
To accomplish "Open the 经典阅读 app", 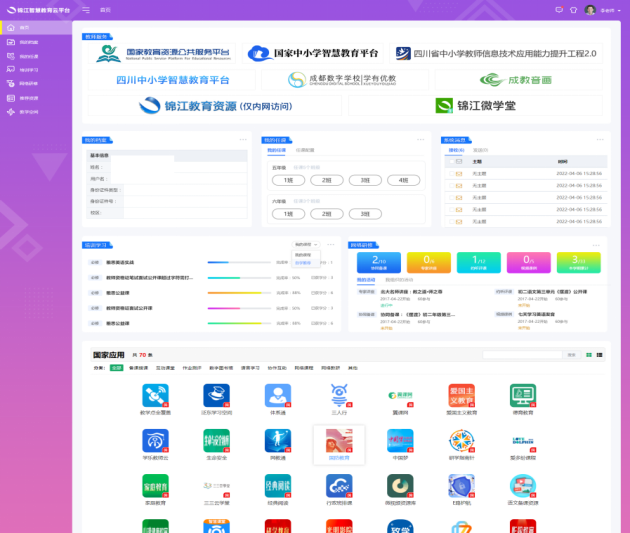I will pos(278,489).
